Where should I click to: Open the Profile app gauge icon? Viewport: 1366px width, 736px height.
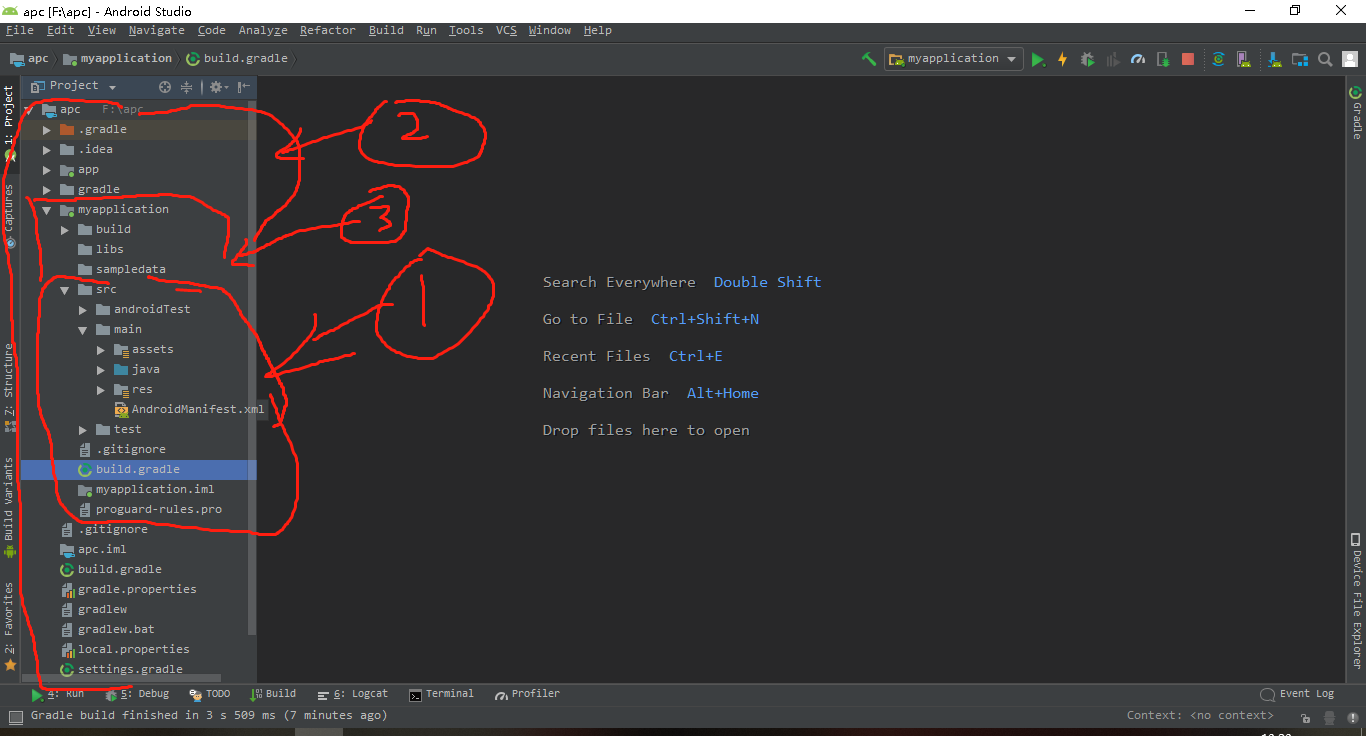pyautogui.click(x=1137, y=59)
